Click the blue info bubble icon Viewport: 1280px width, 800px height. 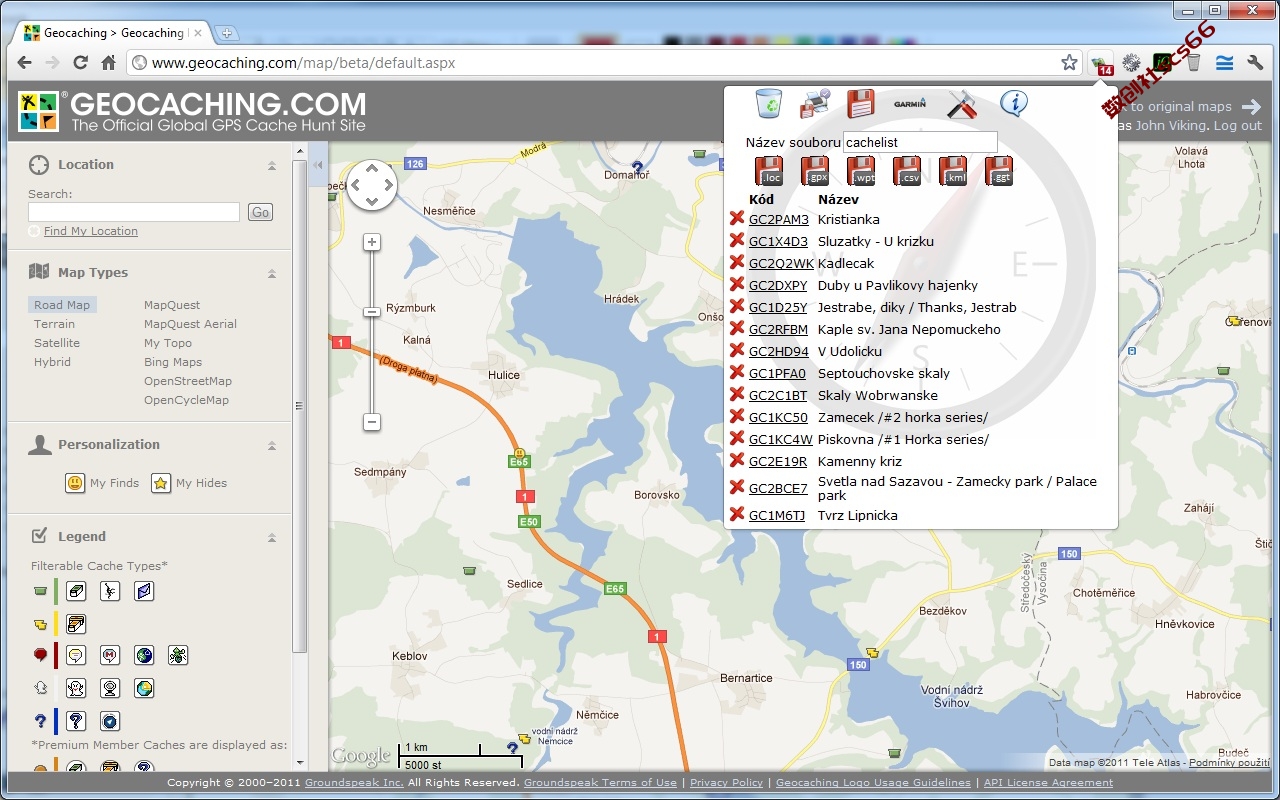point(1014,103)
